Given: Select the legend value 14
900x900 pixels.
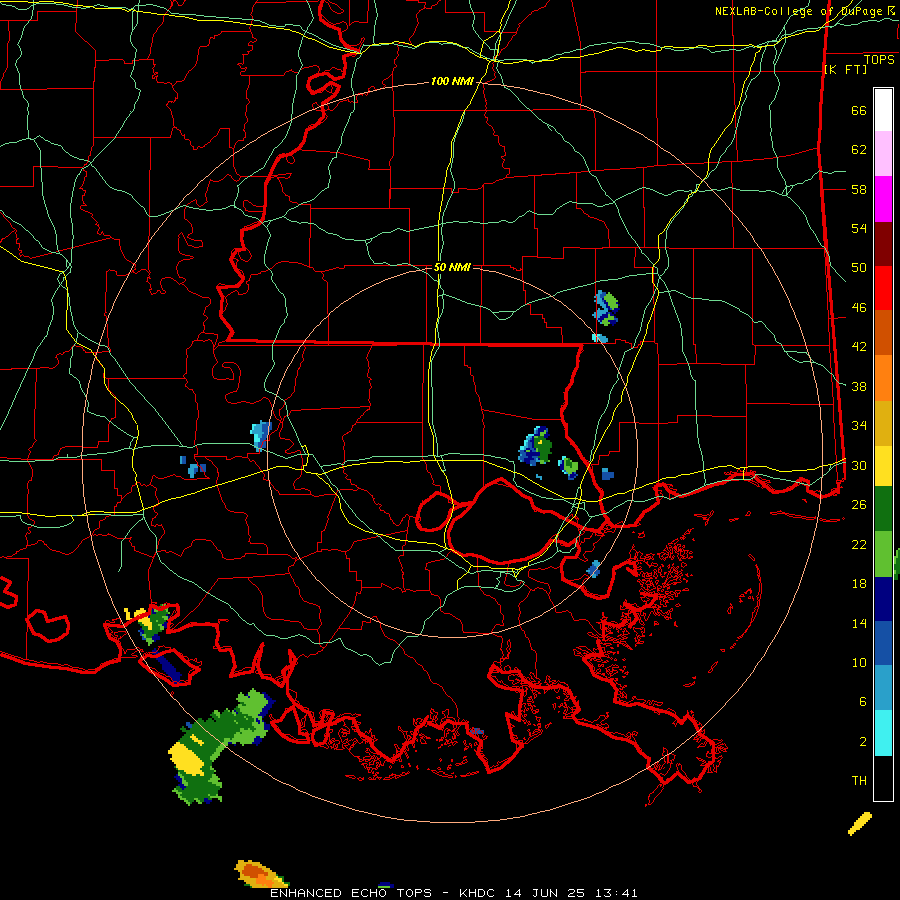Looking at the screenshot, I should click(x=859, y=623).
